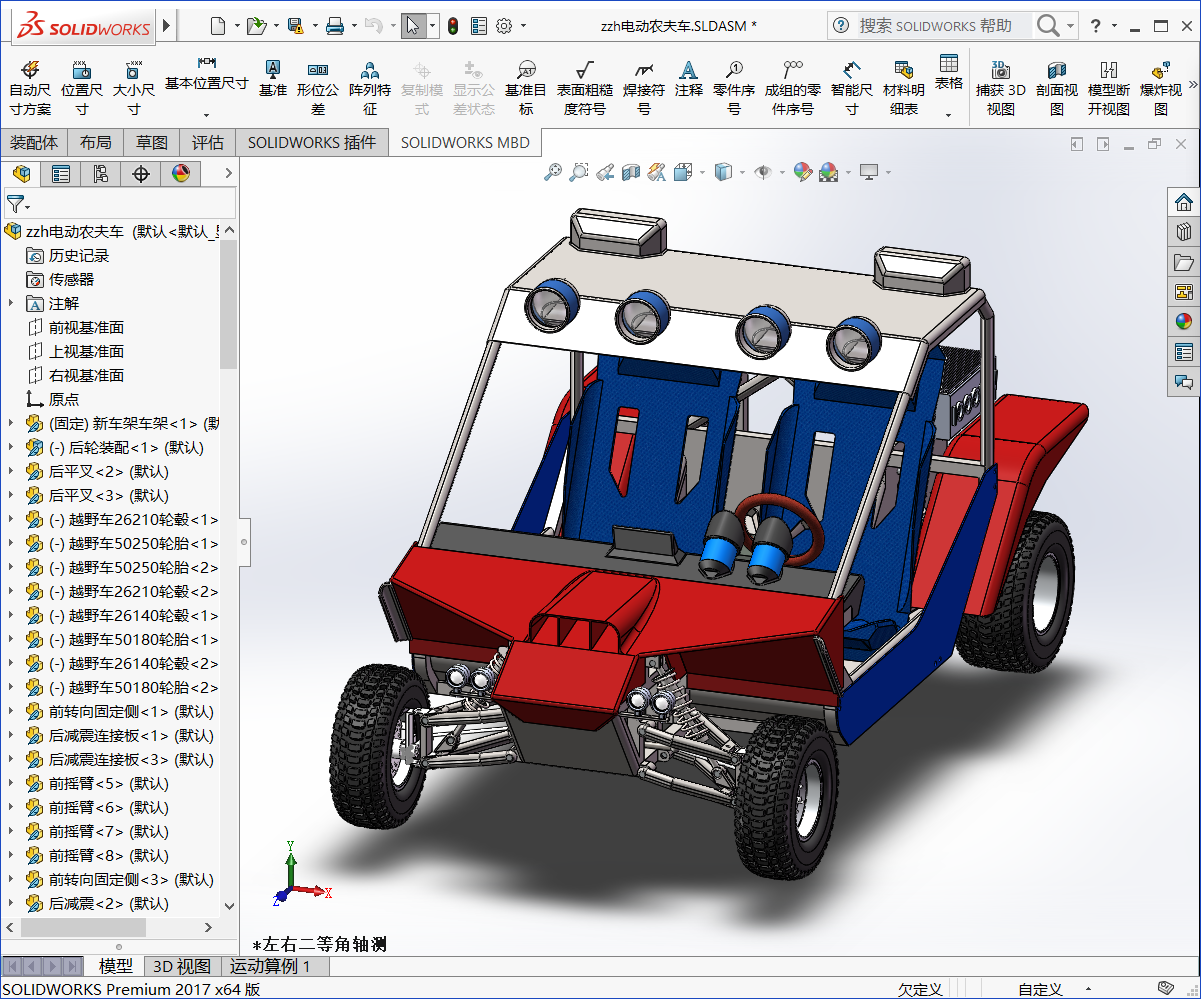Open the 运动算例 1 motion study tab
The image size is (1201, 999).
(x=270, y=966)
